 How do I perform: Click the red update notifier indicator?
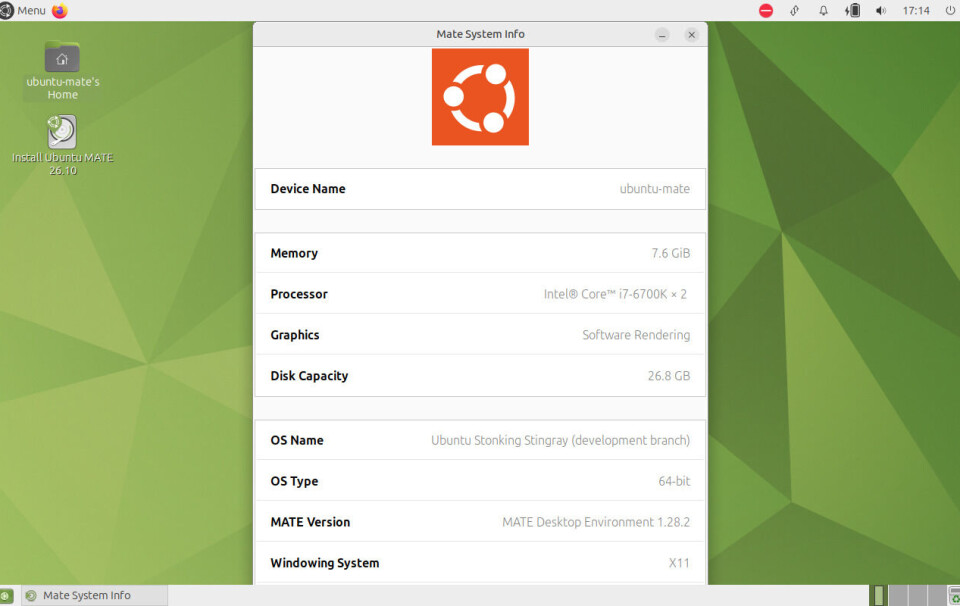[x=765, y=10]
